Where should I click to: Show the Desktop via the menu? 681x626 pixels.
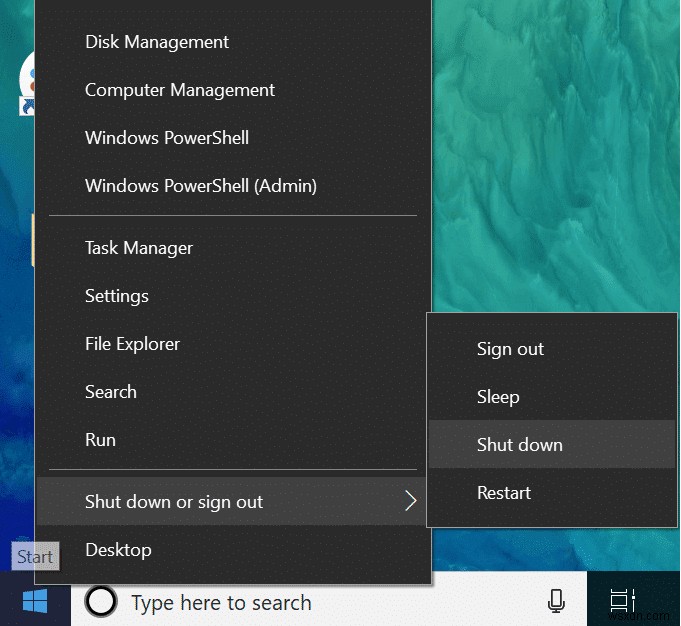coord(119,550)
